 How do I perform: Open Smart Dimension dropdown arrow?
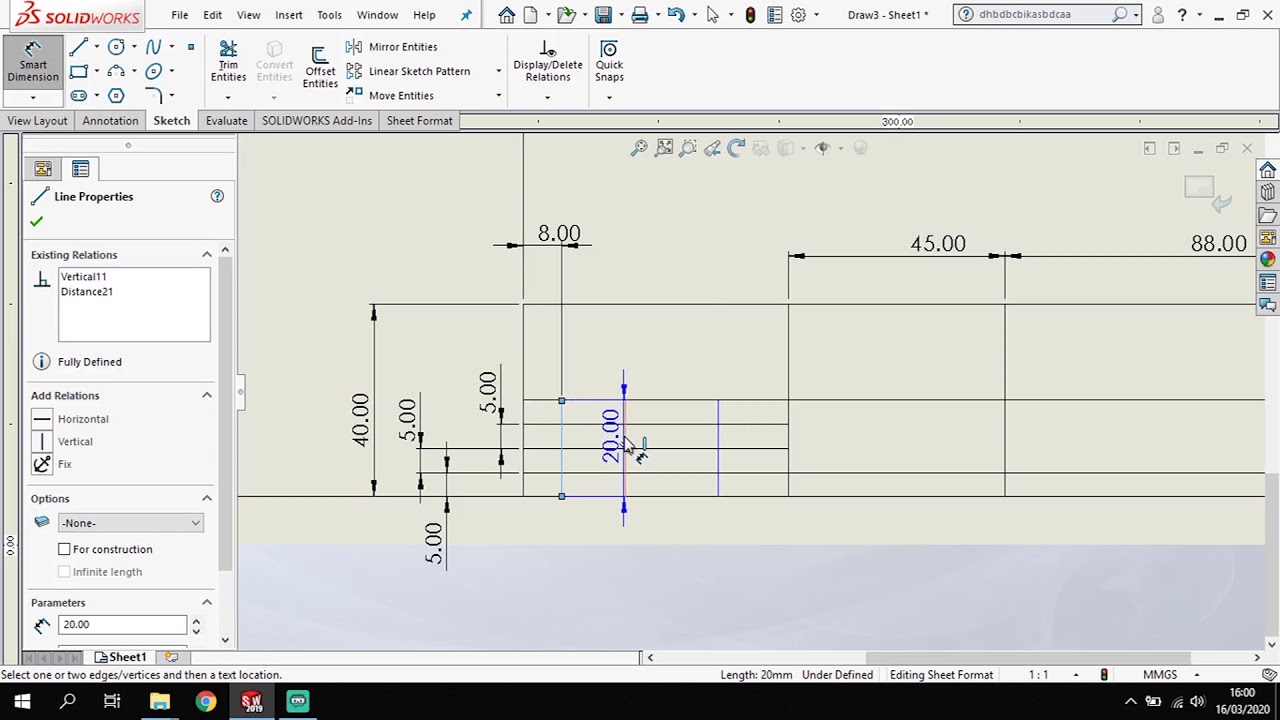[33, 98]
